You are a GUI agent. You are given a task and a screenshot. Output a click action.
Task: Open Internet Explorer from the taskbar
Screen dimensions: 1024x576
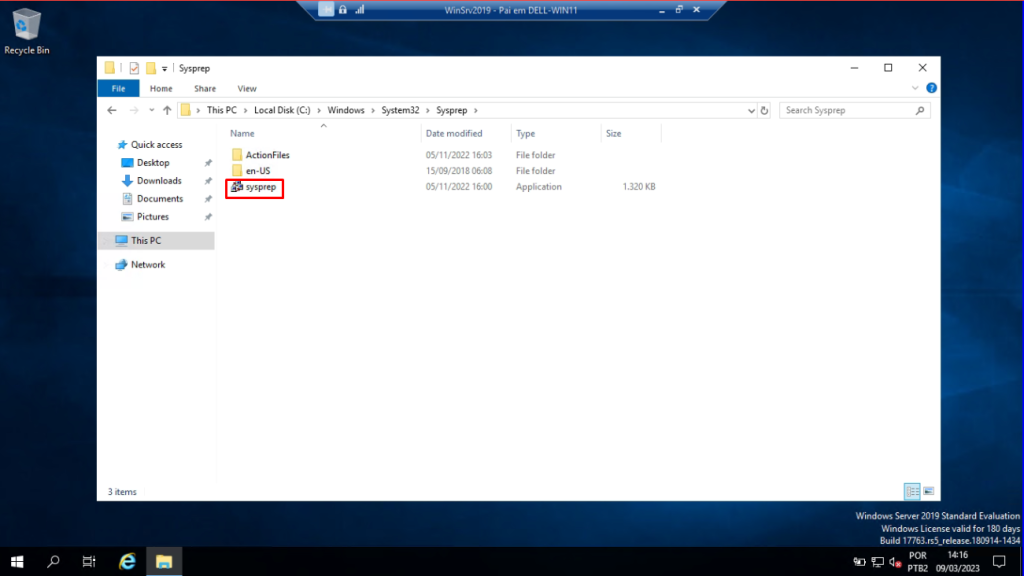[x=127, y=561]
